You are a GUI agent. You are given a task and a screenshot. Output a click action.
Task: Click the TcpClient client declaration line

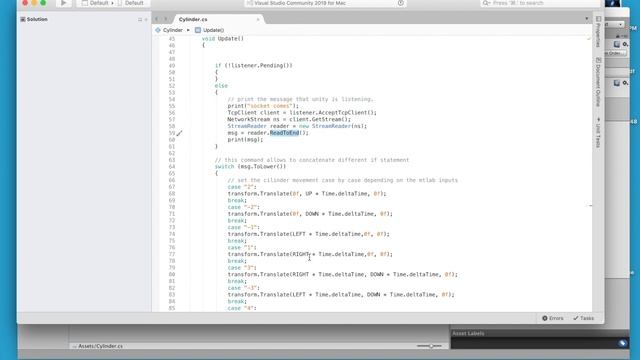[302, 113]
